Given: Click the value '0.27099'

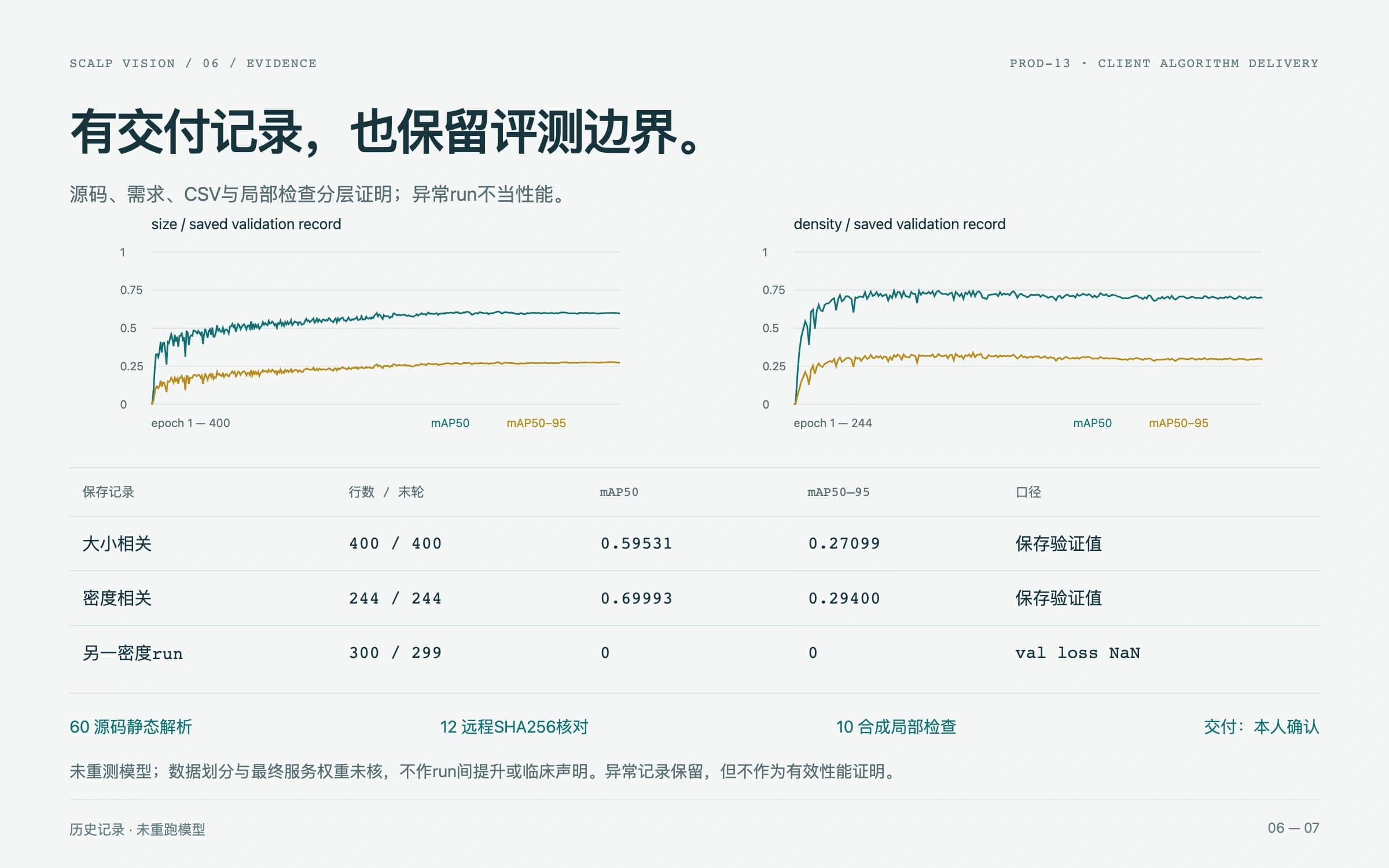Looking at the screenshot, I should click(x=844, y=543).
